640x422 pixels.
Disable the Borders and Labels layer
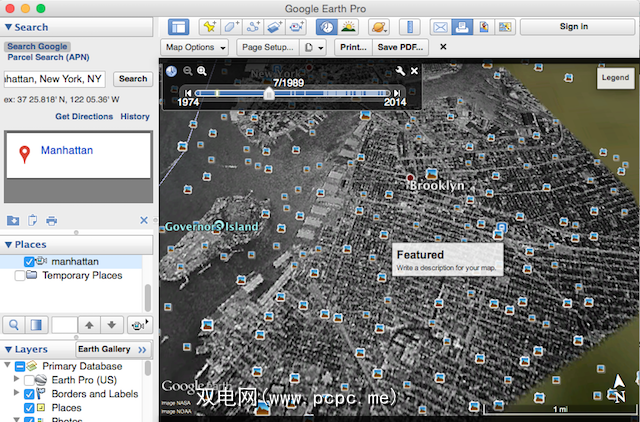pyautogui.click(x=29, y=394)
